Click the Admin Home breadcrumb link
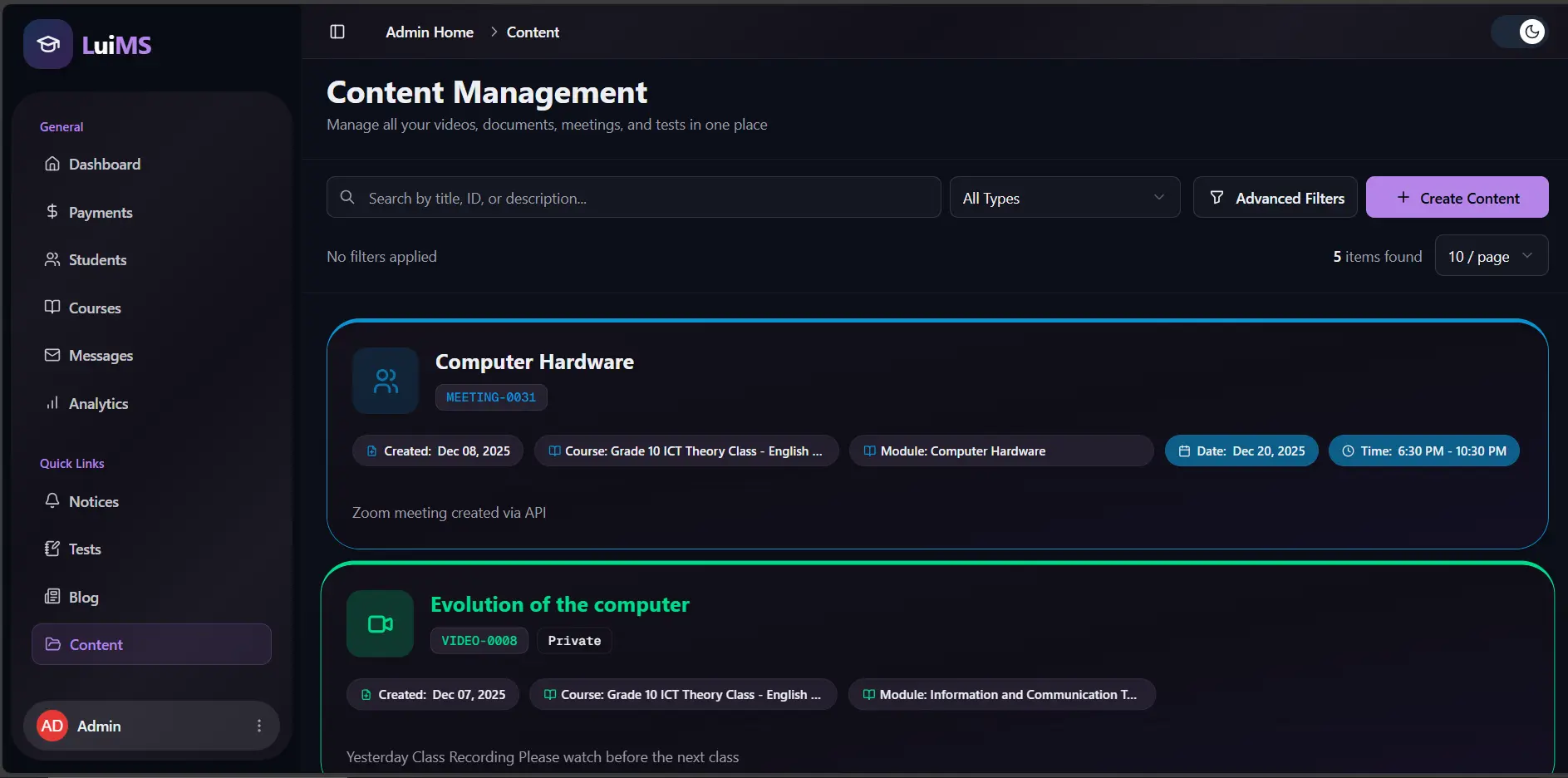 point(429,32)
